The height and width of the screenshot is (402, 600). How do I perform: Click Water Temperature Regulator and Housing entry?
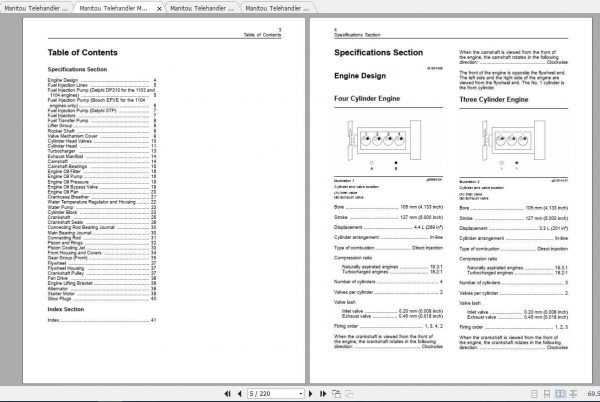(x=102, y=202)
